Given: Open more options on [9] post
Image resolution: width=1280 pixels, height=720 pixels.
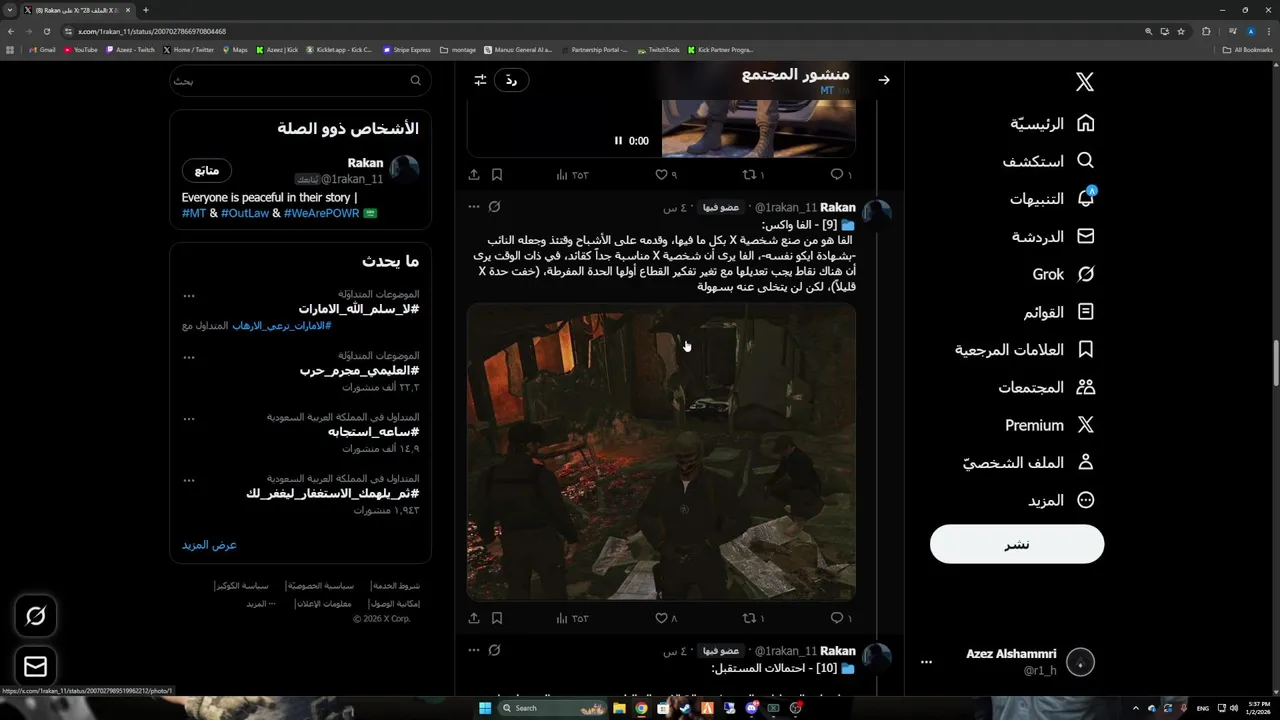Looking at the screenshot, I should tap(474, 207).
